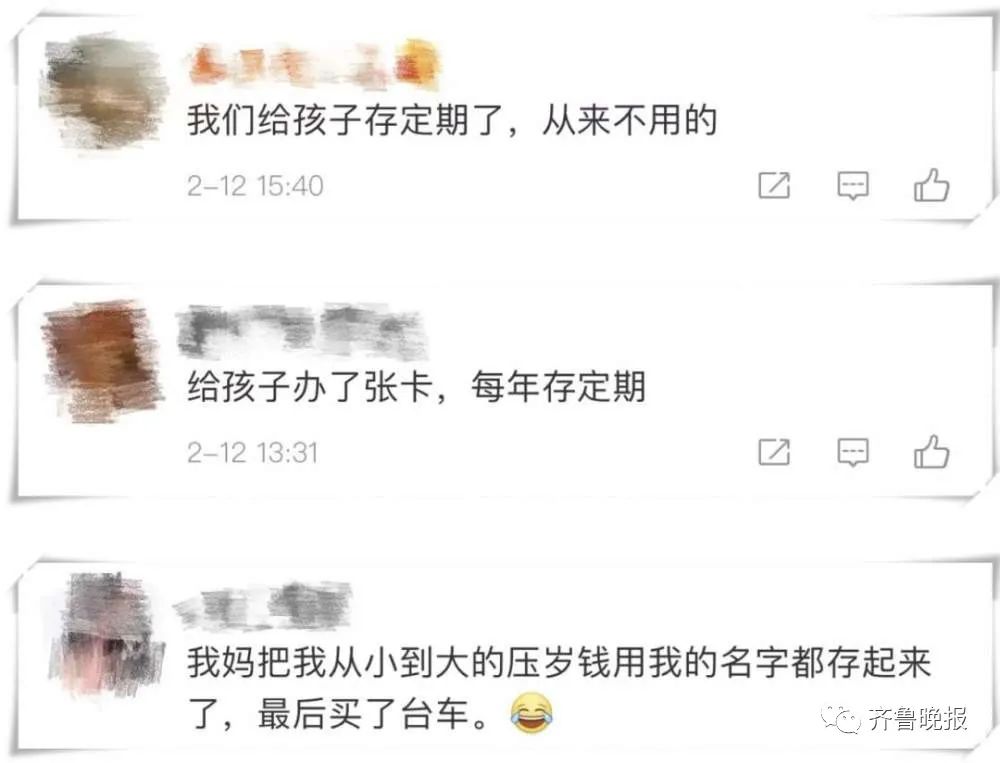Open the reply icon on the 15:40 comment
1000x763 pixels.
tap(853, 186)
